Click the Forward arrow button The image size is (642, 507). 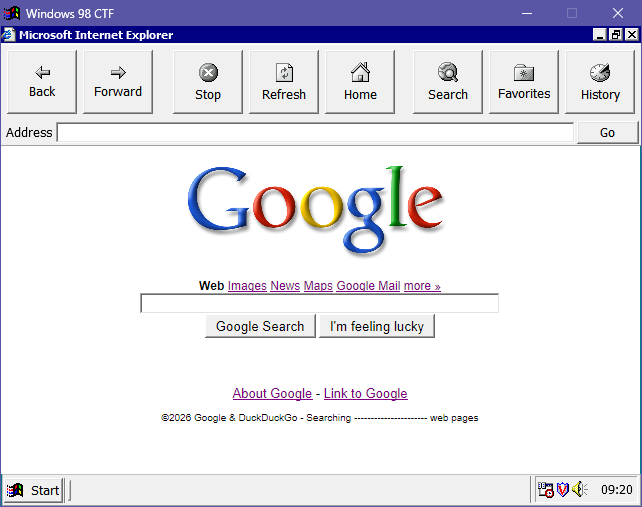tap(118, 82)
